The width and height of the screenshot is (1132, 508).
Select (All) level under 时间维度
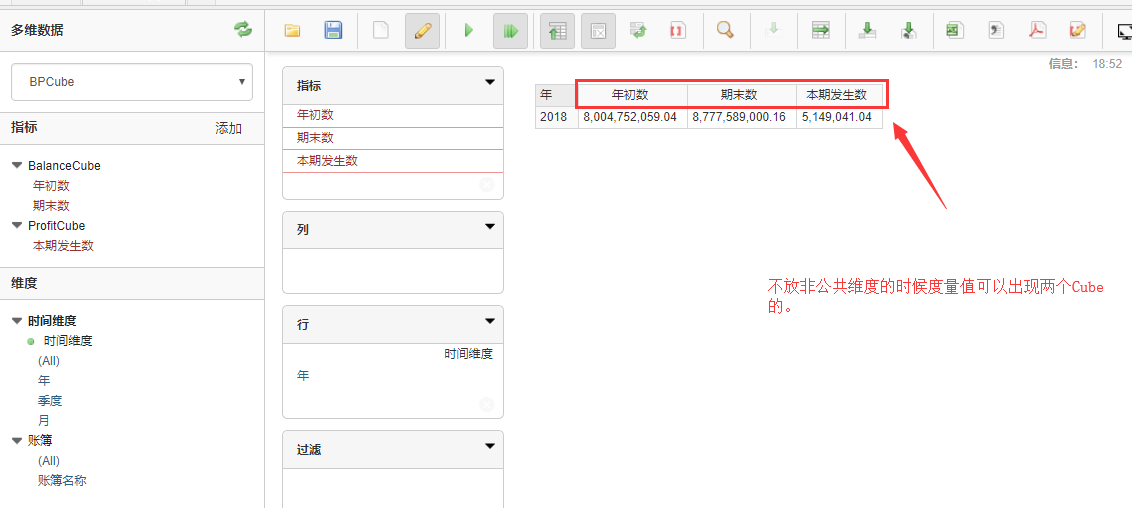(x=49, y=361)
